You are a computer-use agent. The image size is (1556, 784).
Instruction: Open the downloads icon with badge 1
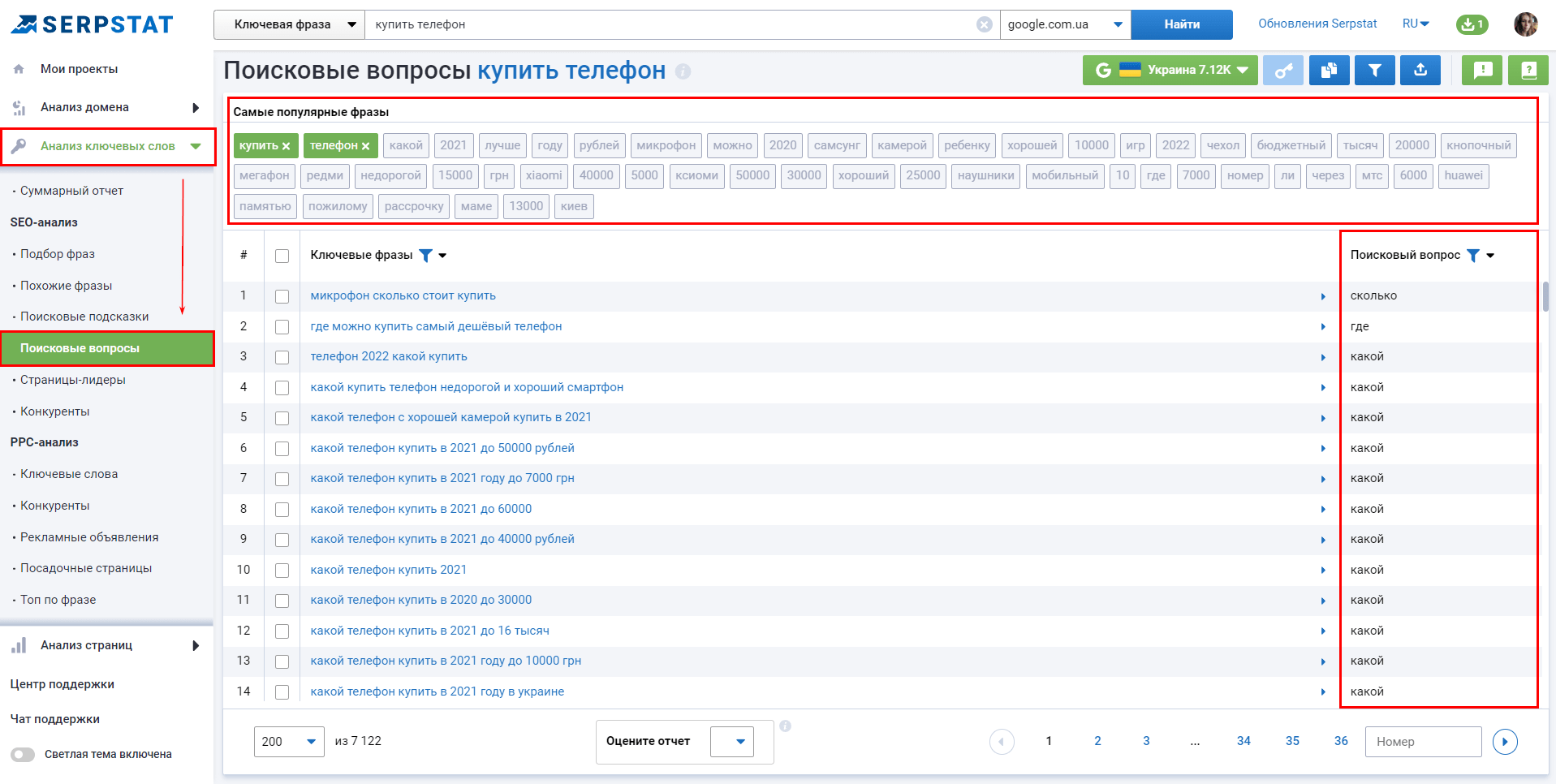coord(1472,24)
